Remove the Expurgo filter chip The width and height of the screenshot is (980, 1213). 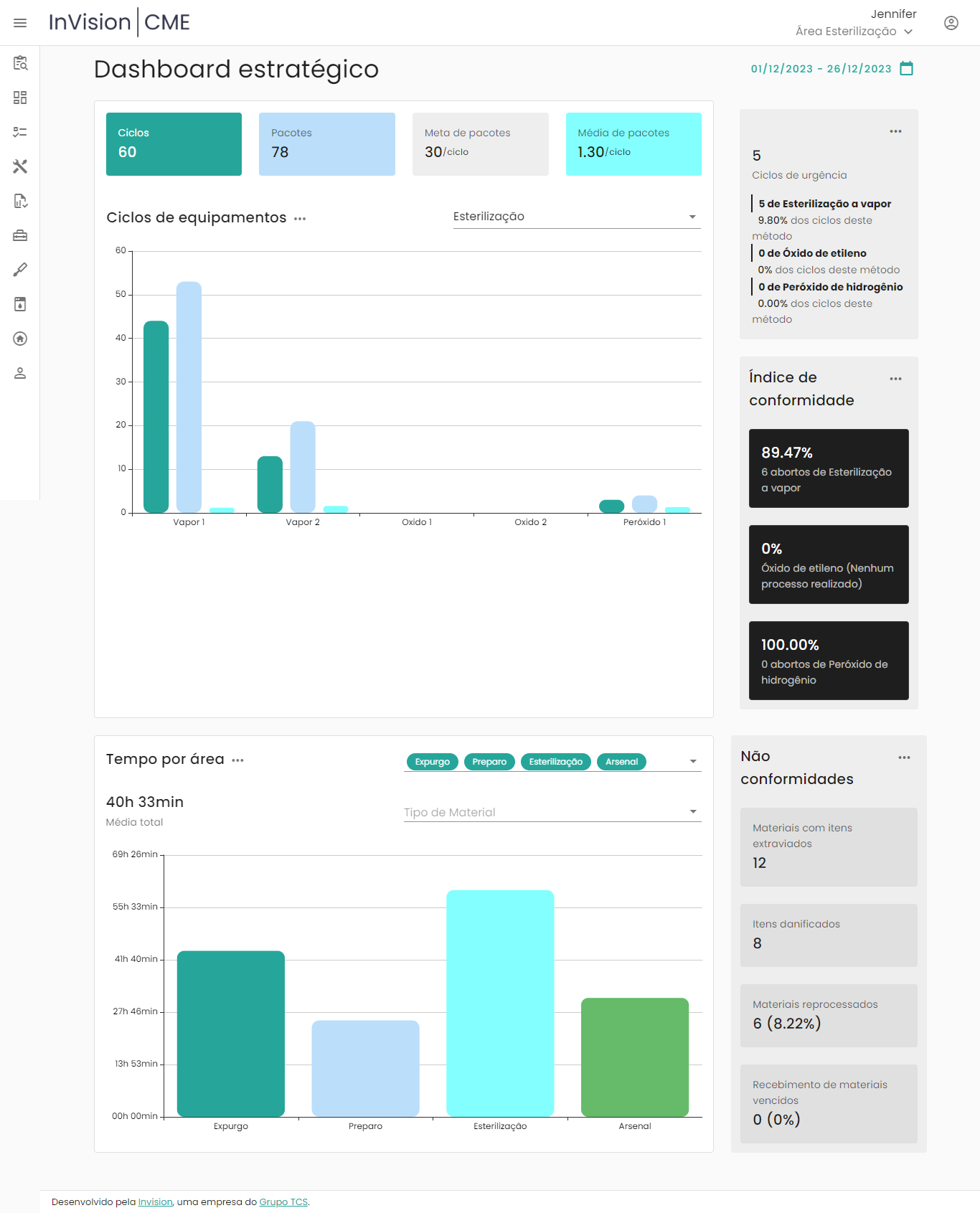click(x=432, y=762)
